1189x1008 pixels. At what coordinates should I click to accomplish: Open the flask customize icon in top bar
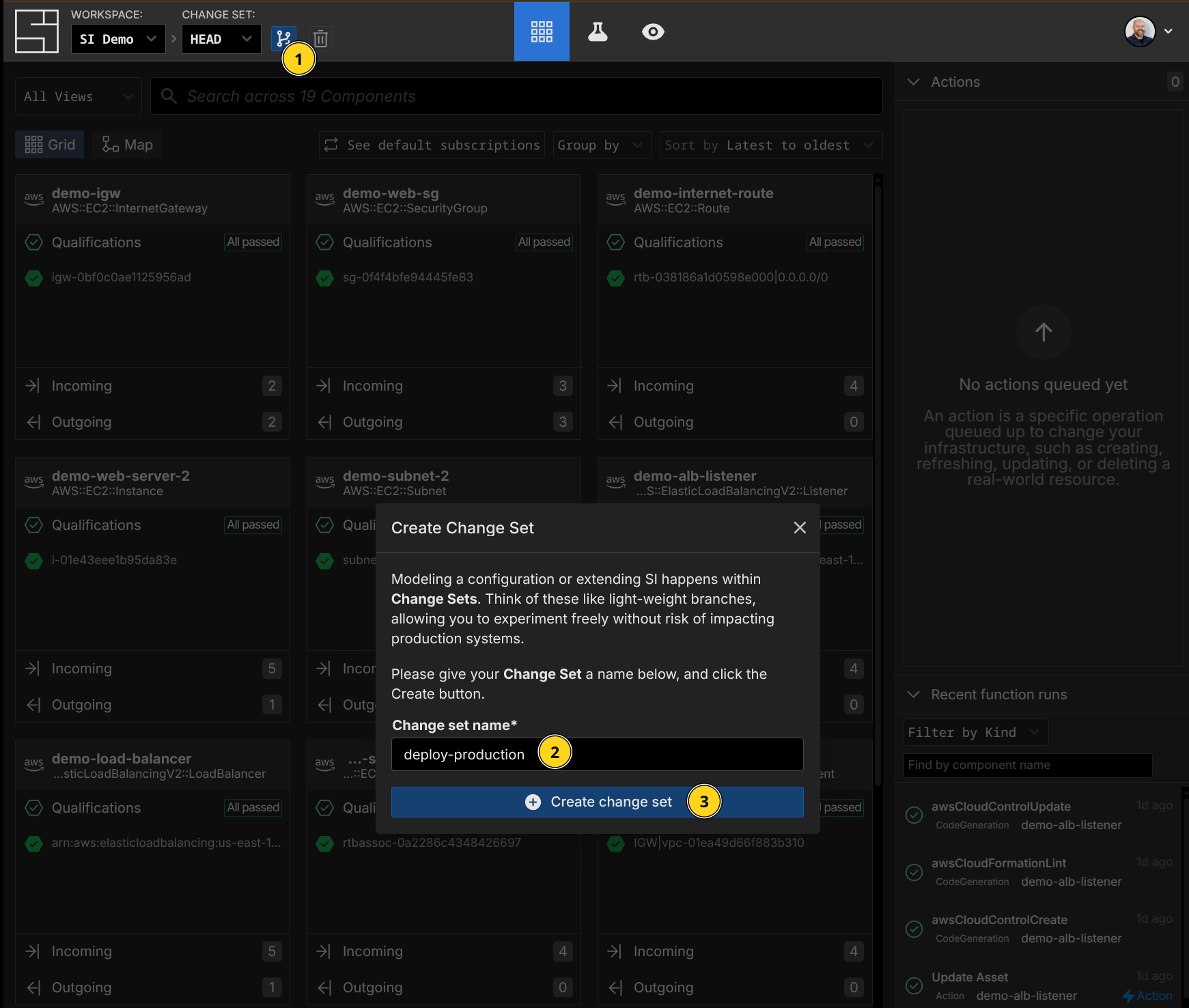click(598, 31)
